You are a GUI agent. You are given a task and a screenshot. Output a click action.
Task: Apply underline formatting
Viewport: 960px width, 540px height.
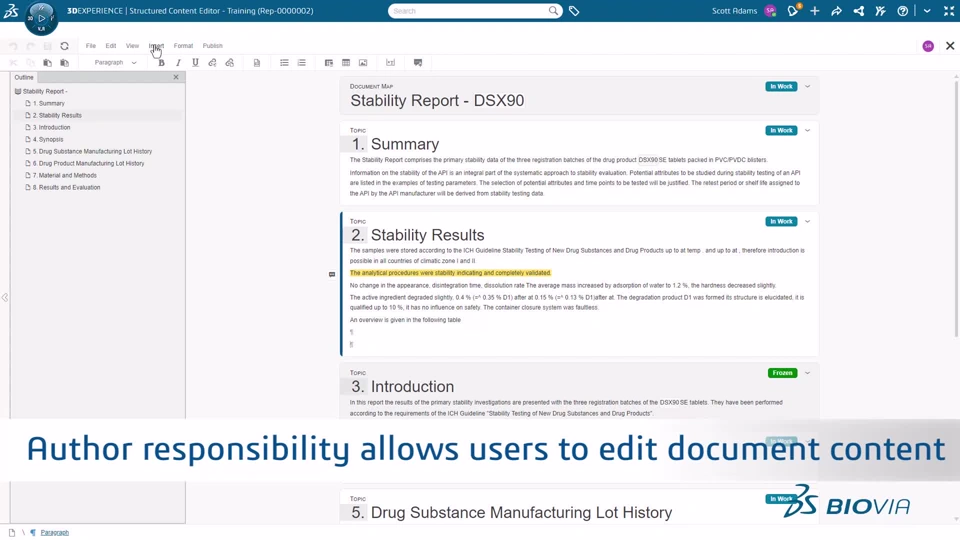tap(195, 62)
